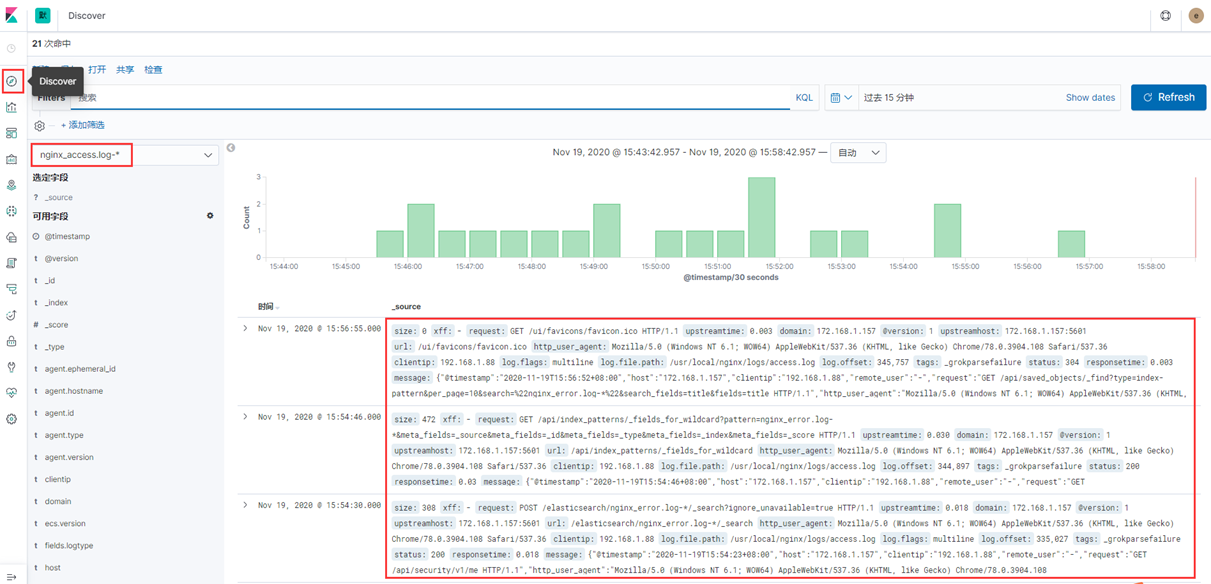Collapse the field sidebar with arrow icon
Viewport: 1211px width, 584px height.
(x=231, y=148)
